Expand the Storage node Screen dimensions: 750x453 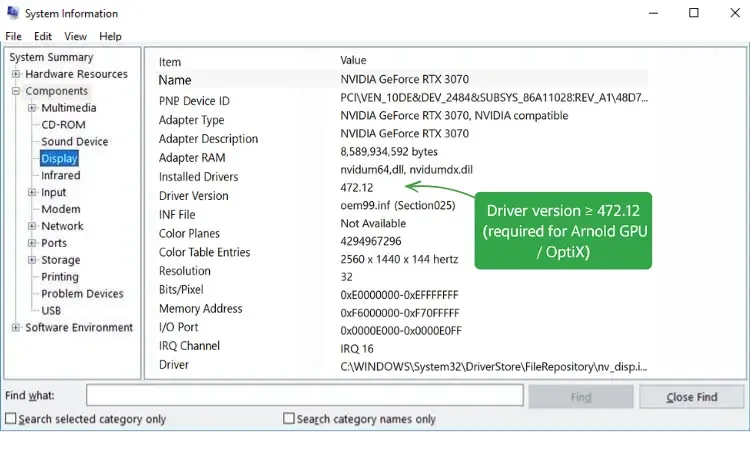[32, 260]
